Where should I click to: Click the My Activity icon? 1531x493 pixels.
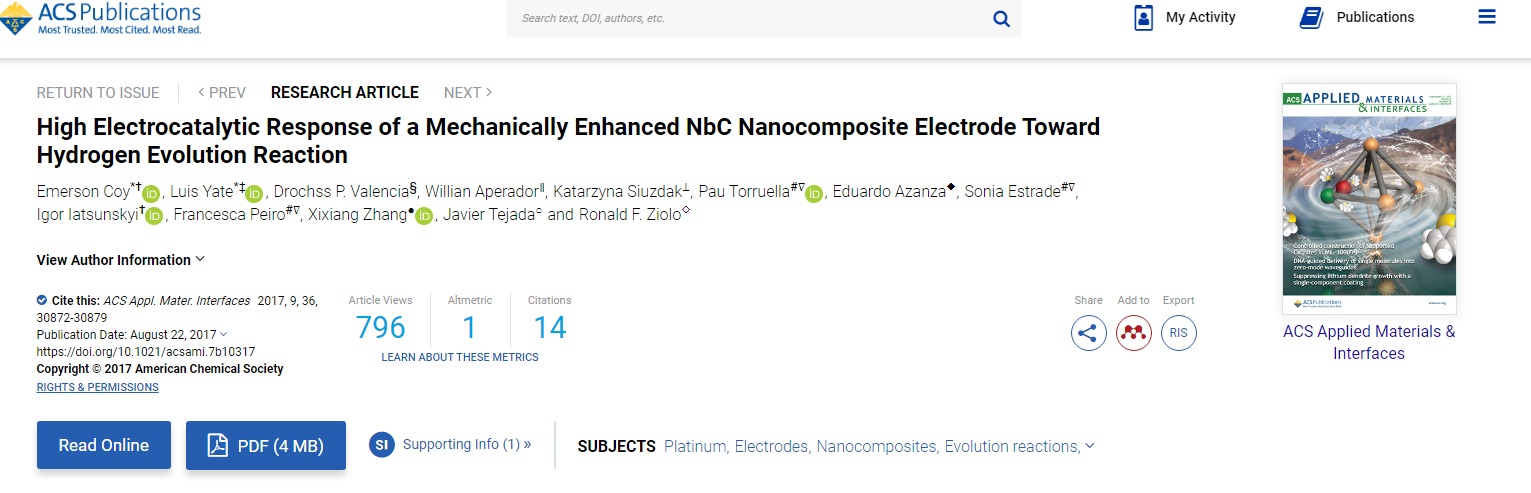1144,17
